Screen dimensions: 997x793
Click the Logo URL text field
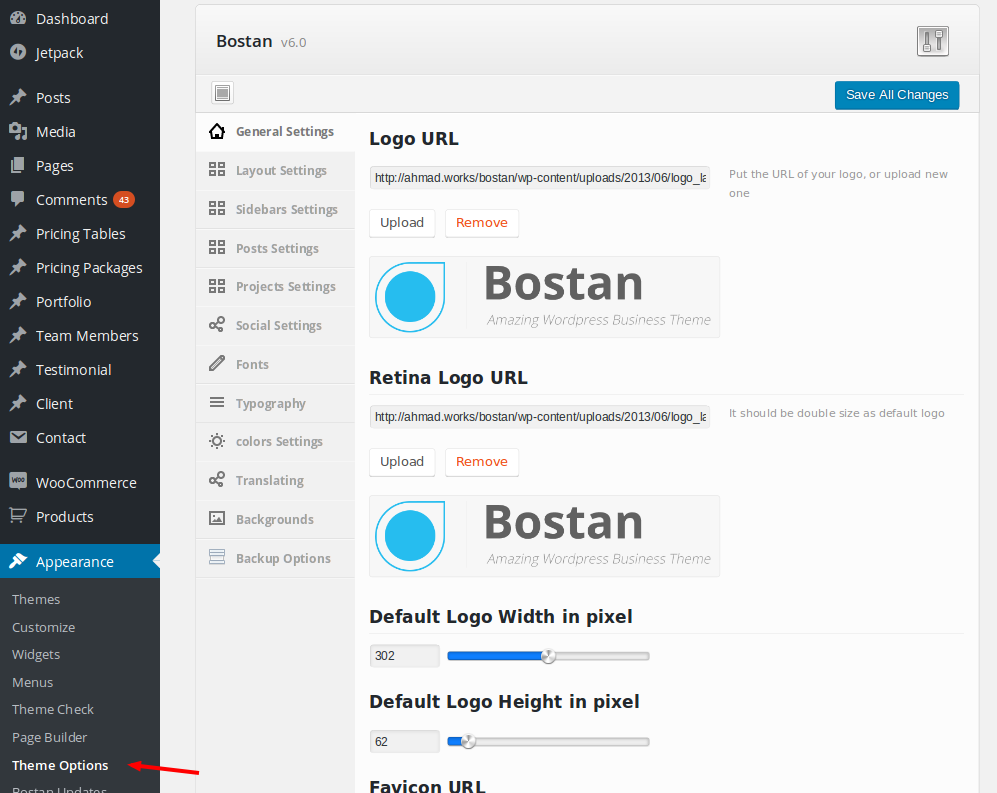pyautogui.click(x=540, y=178)
